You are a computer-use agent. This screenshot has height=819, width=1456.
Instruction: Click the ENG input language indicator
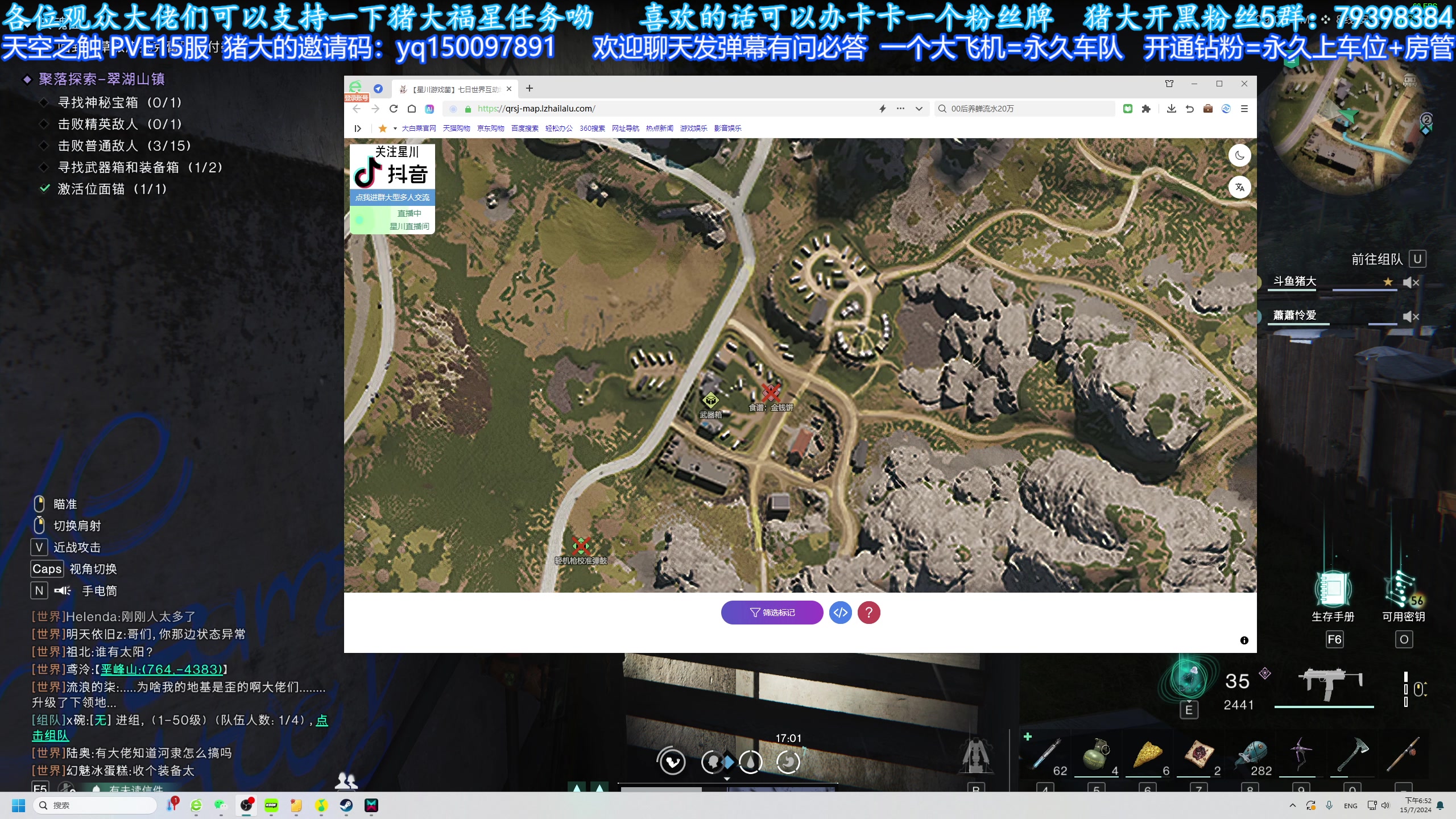click(x=1350, y=806)
